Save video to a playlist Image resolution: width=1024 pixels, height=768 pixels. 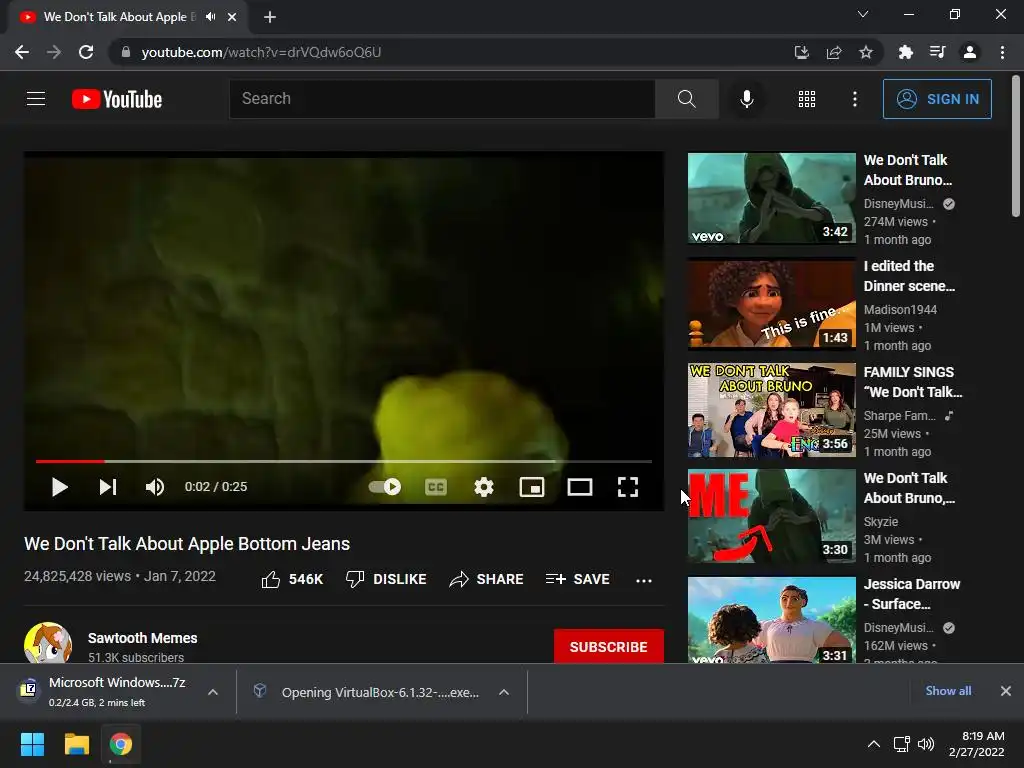[x=577, y=579]
